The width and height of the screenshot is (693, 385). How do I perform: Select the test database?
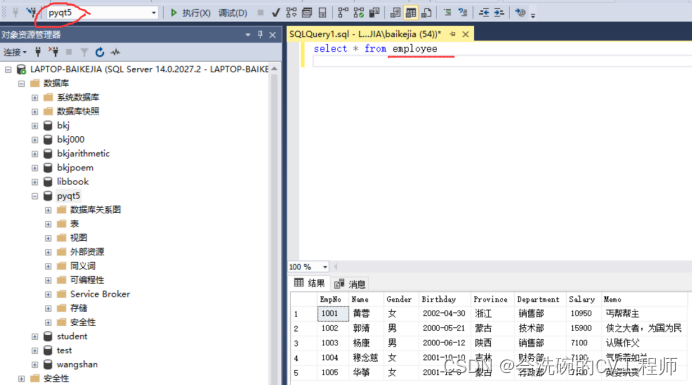64,351
